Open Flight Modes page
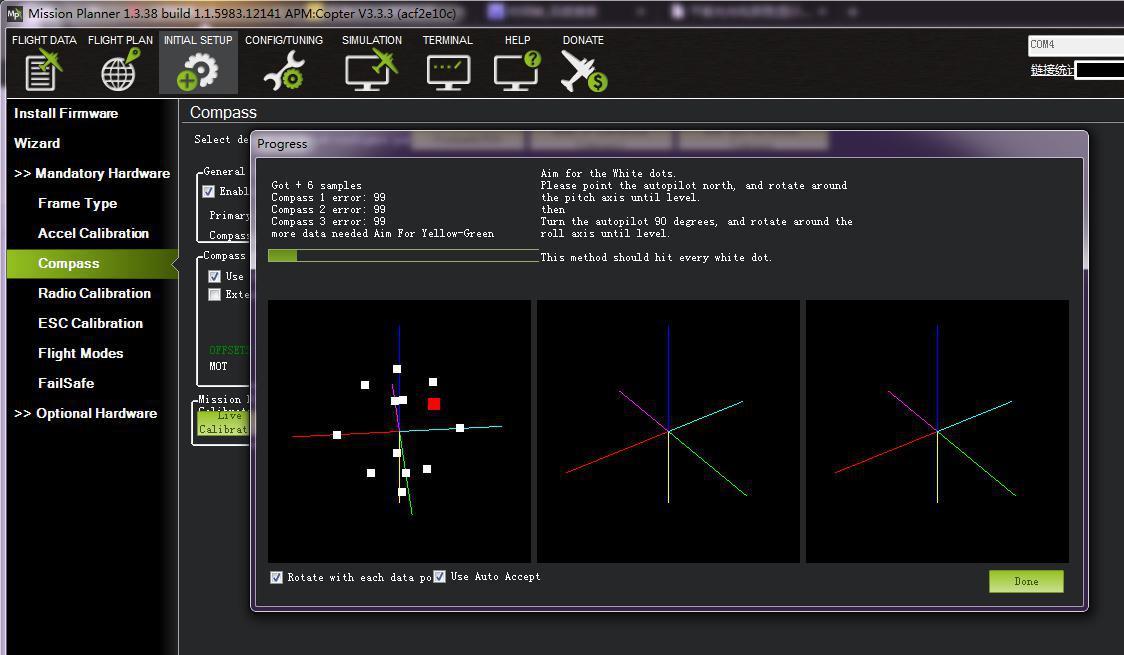This screenshot has height=655, width=1124. pyautogui.click(x=80, y=354)
